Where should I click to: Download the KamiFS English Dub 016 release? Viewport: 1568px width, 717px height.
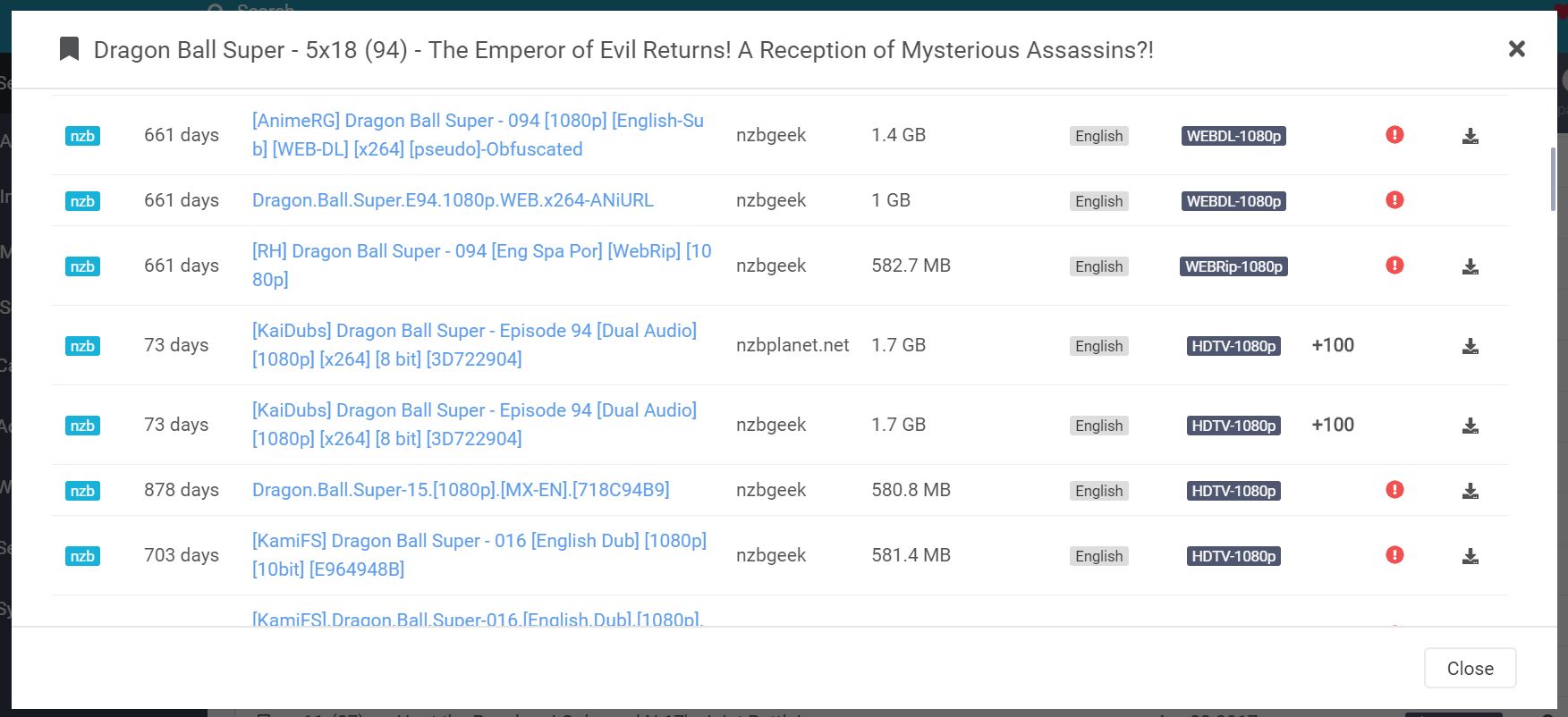pos(1470,555)
